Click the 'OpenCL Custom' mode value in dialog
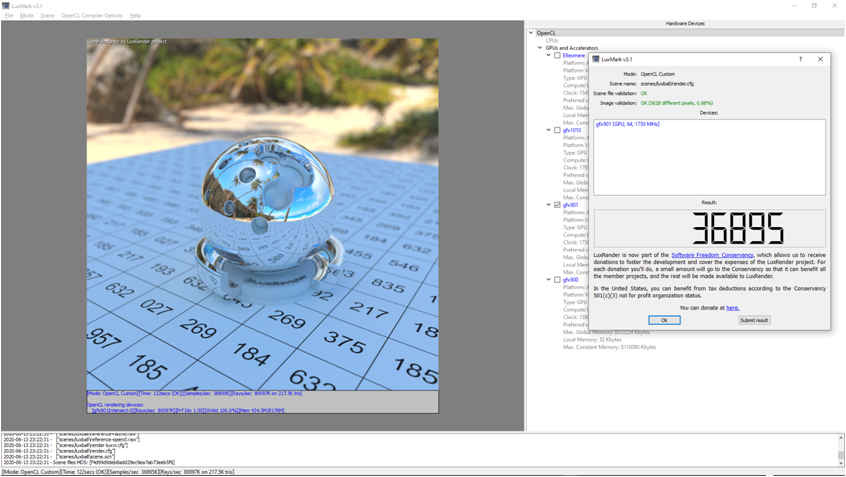This screenshot has width=846, height=477. (657, 74)
